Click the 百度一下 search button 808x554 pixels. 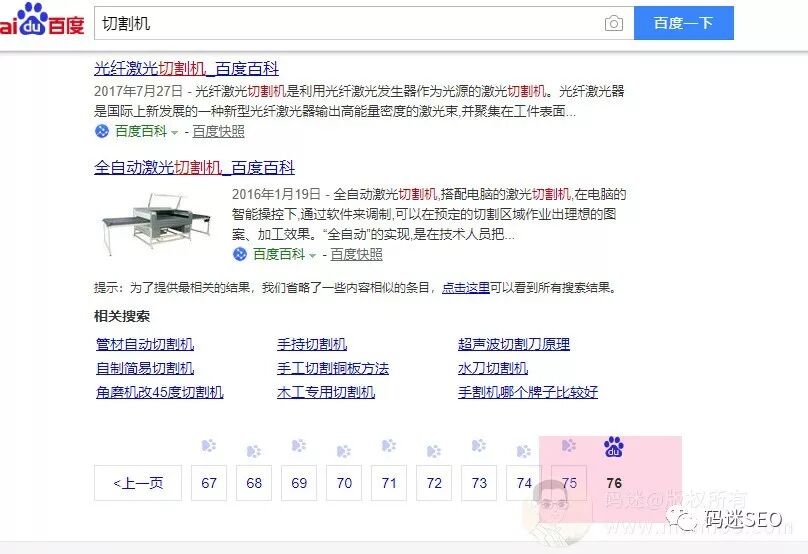click(x=683, y=23)
